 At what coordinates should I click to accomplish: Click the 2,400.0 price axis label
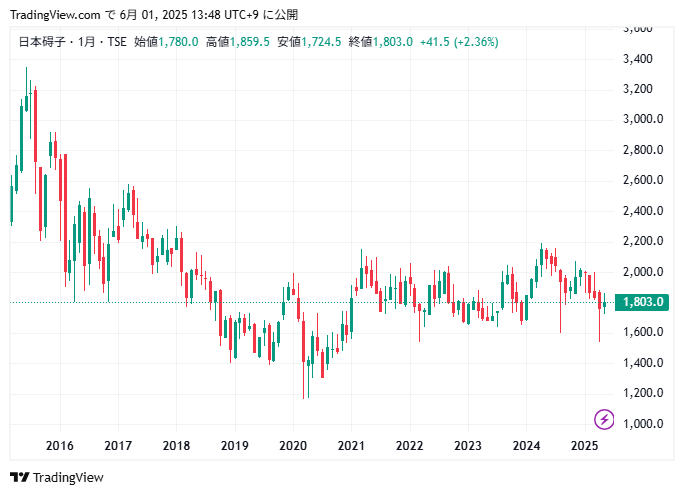(x=643, y=211)
